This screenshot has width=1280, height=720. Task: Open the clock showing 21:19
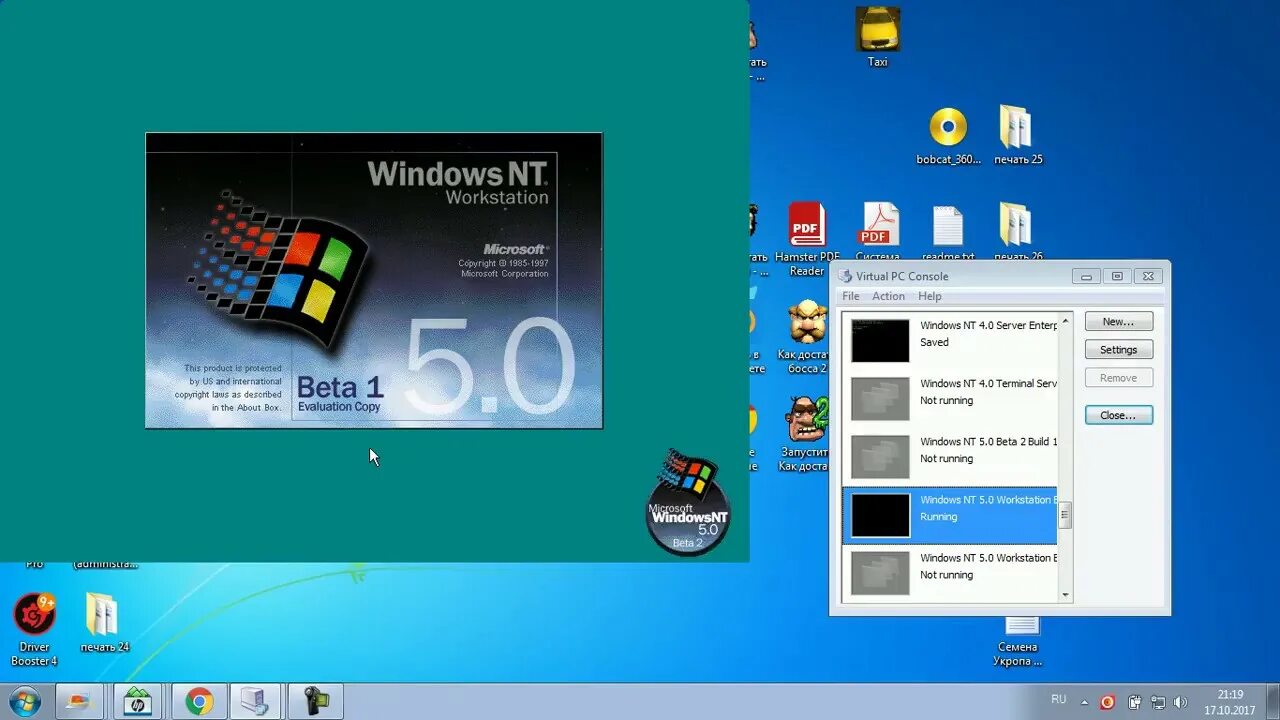click(x=1230, y=702)
